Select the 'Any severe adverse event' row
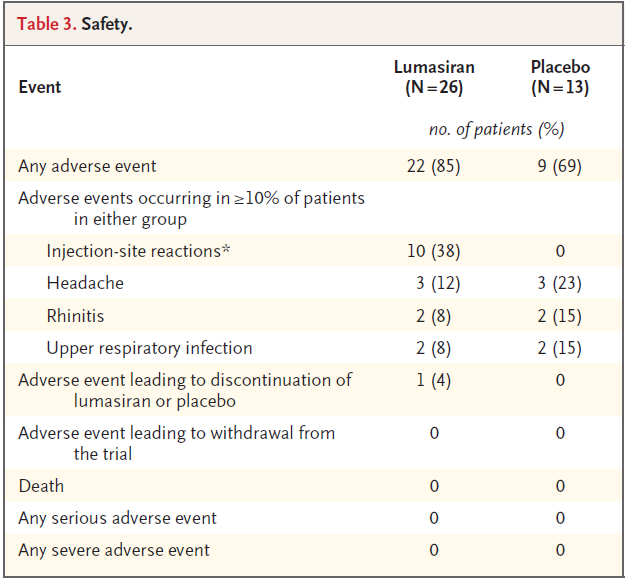The image size is (626, 581). pyautogui.click(x=114, y=550)
